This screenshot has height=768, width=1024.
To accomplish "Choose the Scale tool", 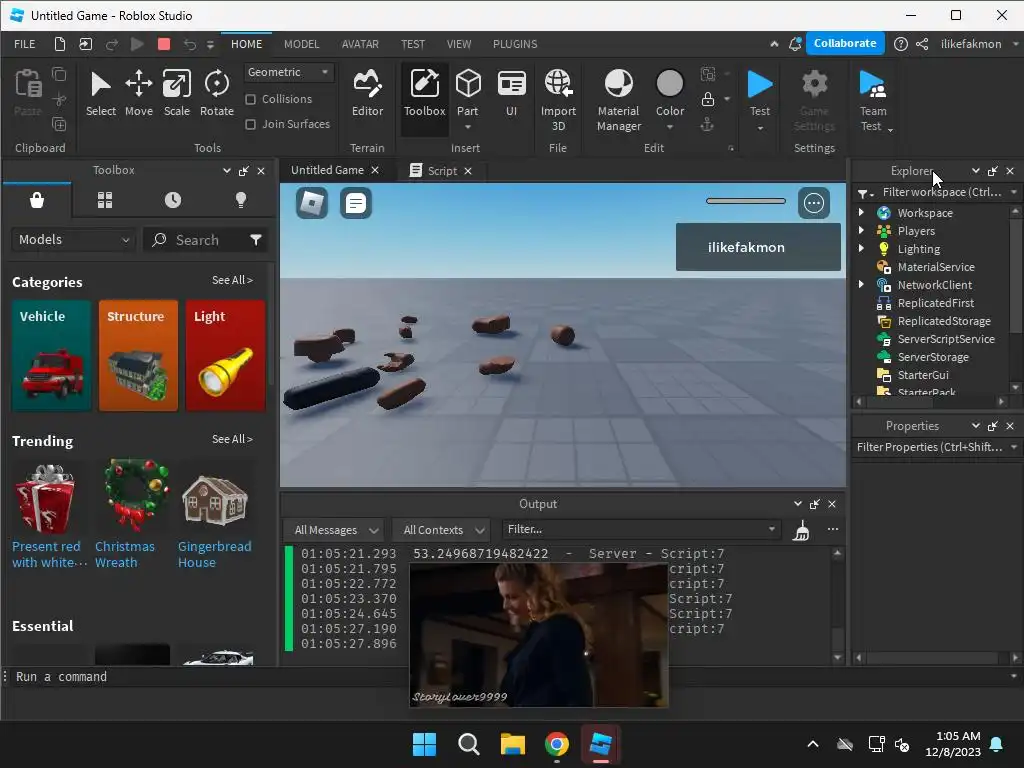I will [x=176, y=93].
